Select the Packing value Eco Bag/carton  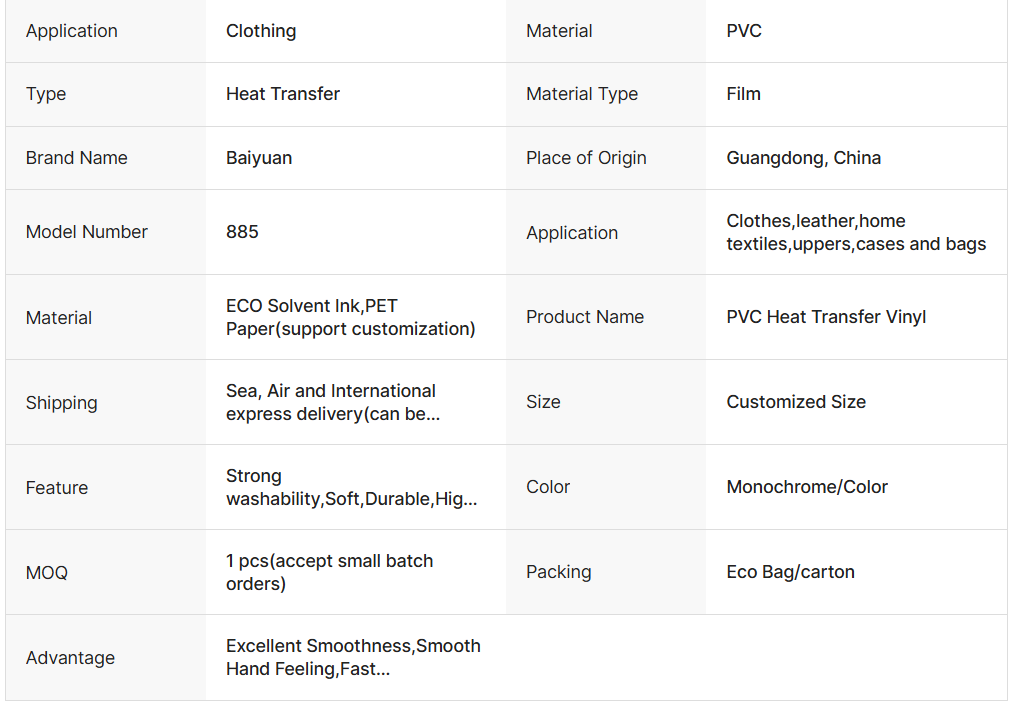point(790,572)
